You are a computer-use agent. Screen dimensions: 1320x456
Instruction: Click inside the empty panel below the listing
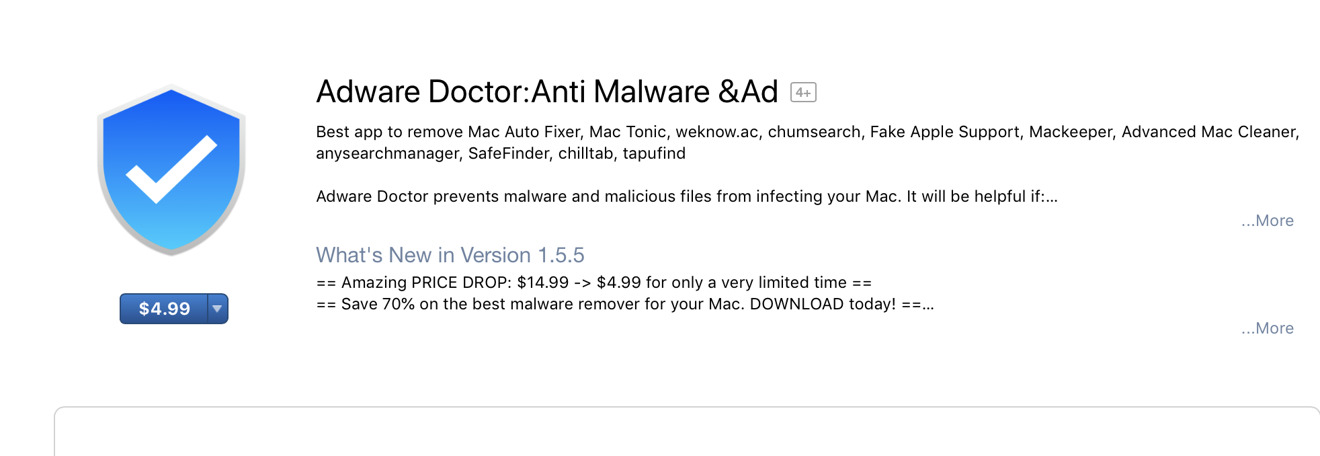click(x=687, y=433)
